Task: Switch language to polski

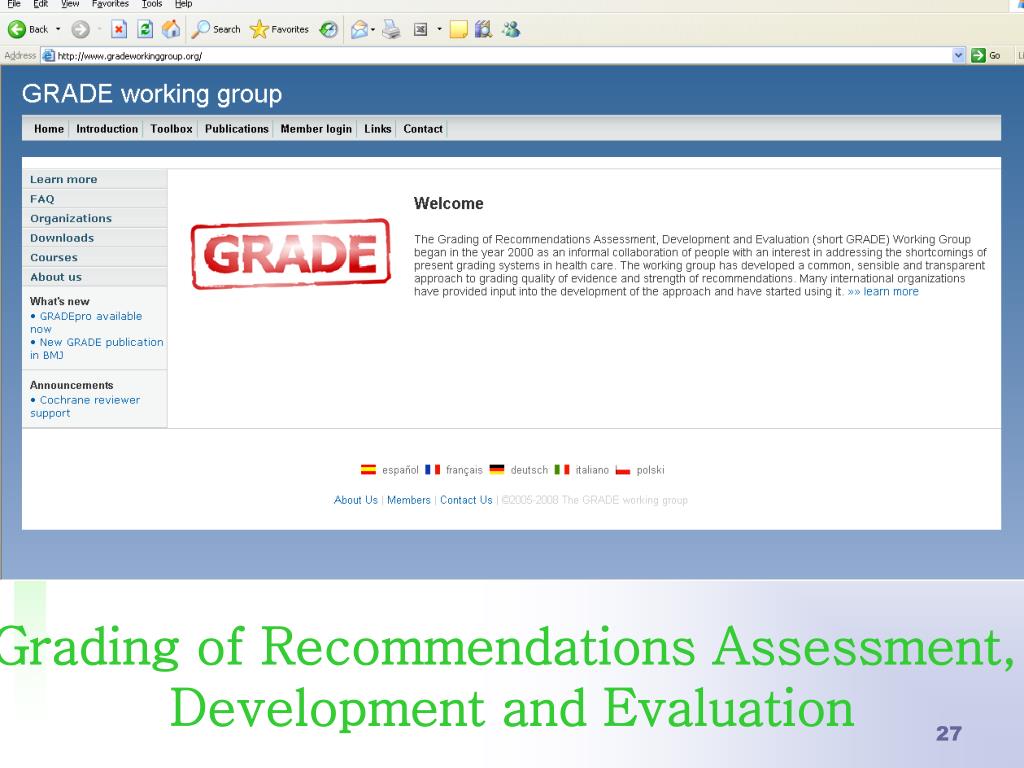Action: 650,470
